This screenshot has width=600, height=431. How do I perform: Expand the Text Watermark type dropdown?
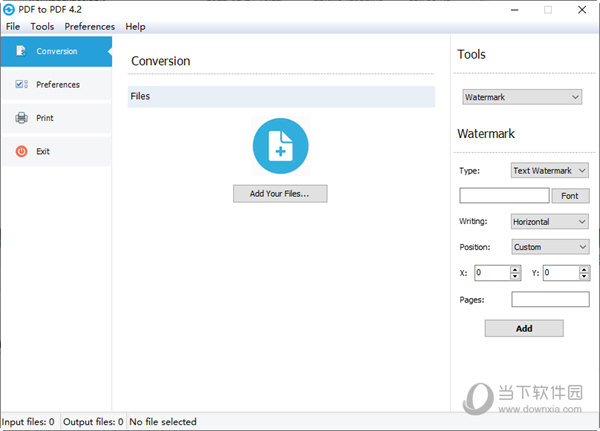[549, 171]
